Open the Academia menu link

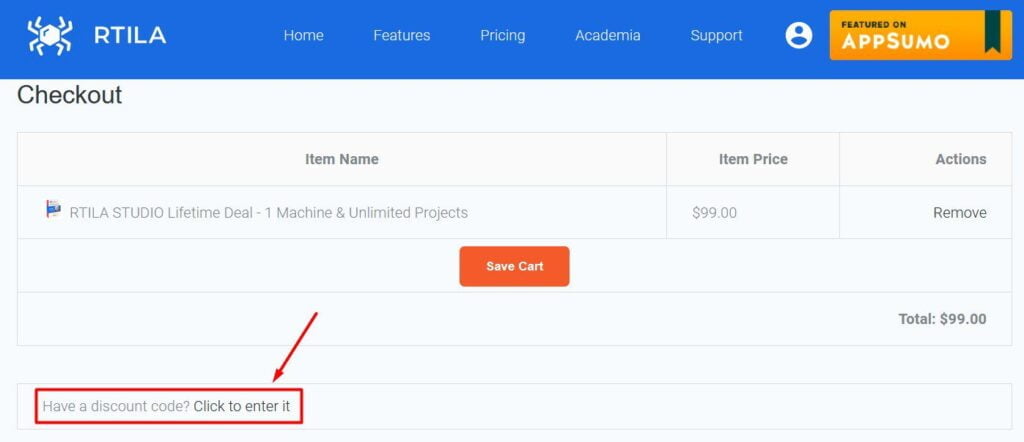coord(608,35)
